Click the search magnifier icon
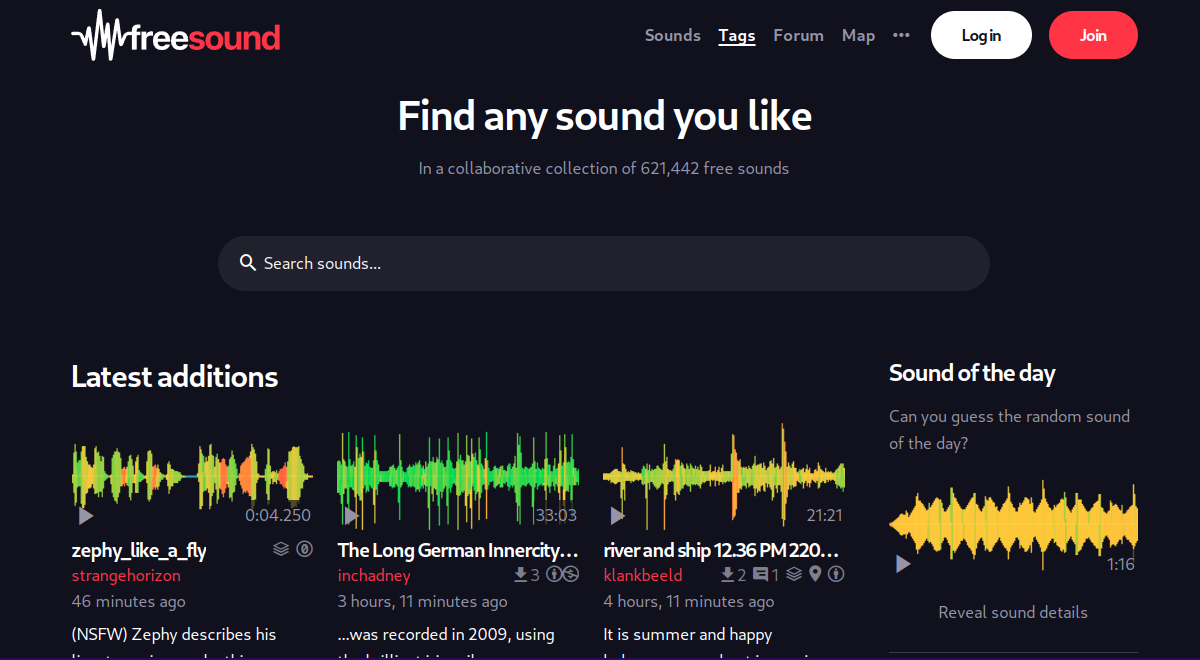The width and height of the screenshot is (1200, 660). tap(248, 263)
